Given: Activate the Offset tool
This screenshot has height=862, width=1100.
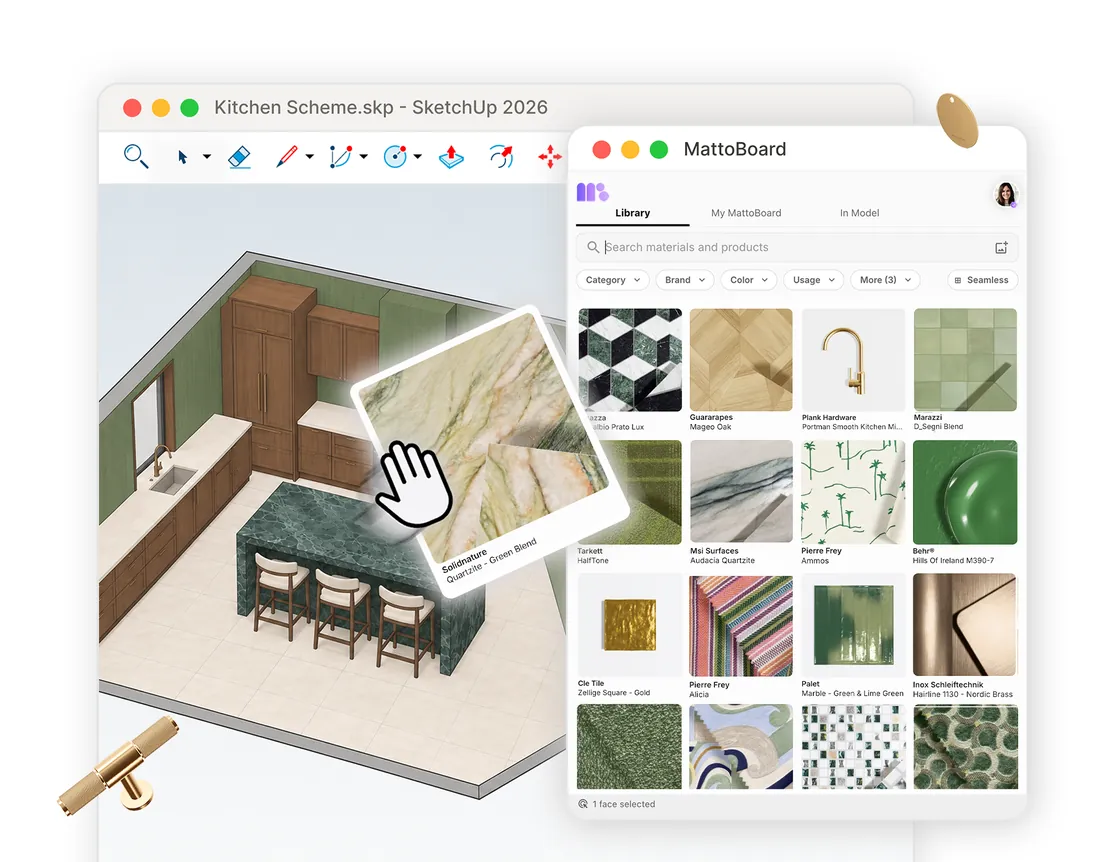Looking at the screenshot, I should (x=502, y=156).
